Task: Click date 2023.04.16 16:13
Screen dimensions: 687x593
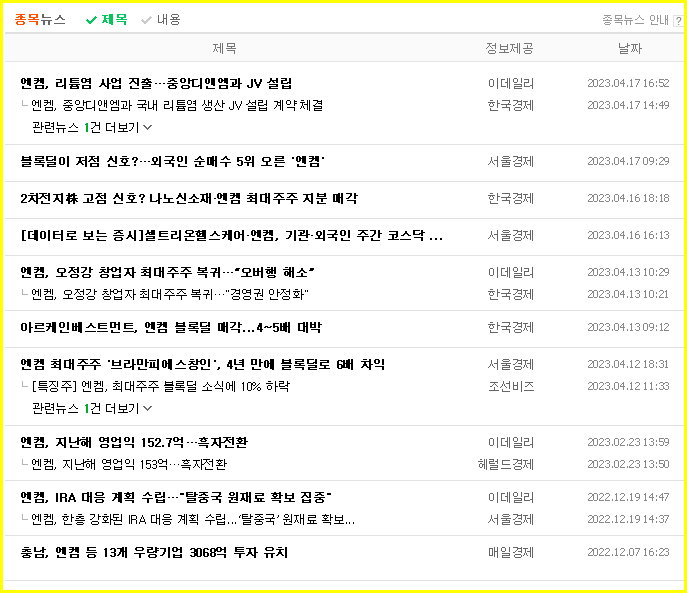Action: click(x=628, y=236)
